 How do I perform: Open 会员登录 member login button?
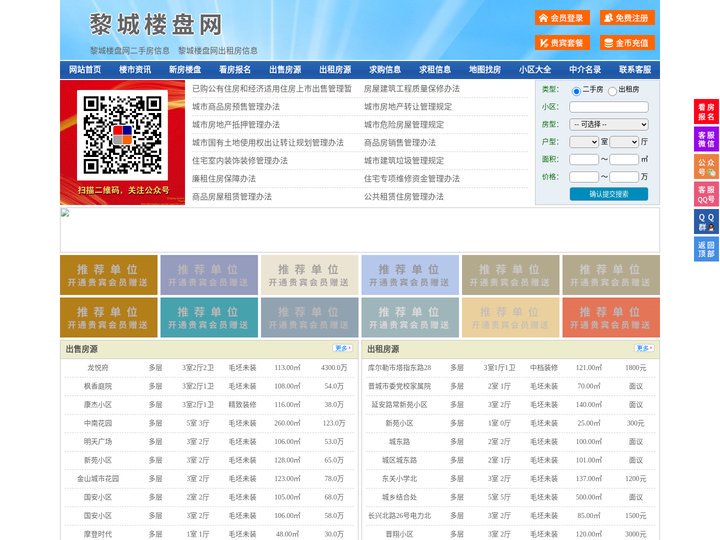[x=562, y=18]
